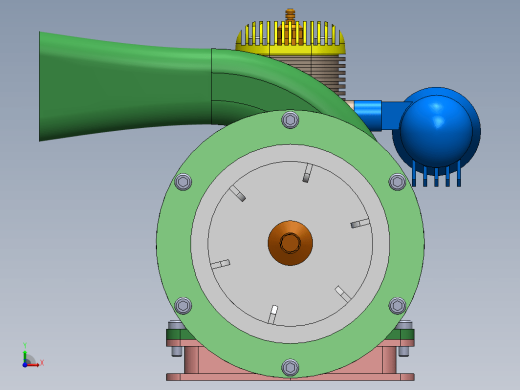520x390 pixels.
Task: Select the lower-left hex bolt on flange
Action: click(183, 306)
